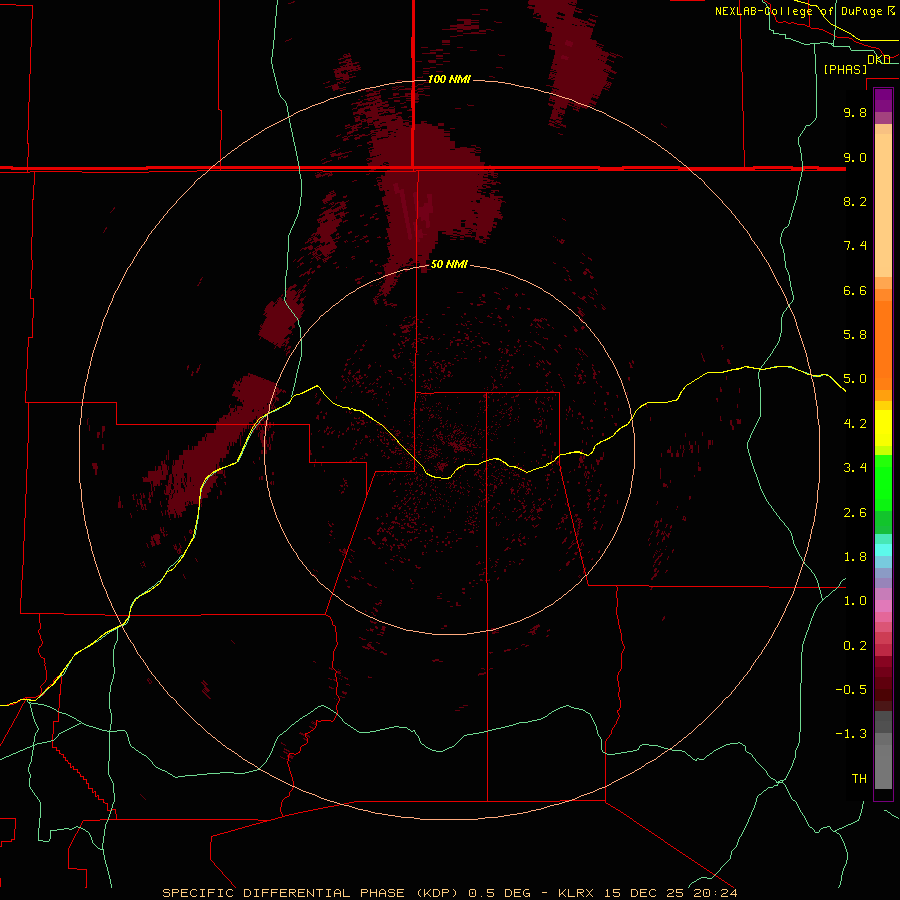This screenshot has height=900, width=900.
Task: Click the 0.2 value on the color scale
Action: tap(855, 646)
